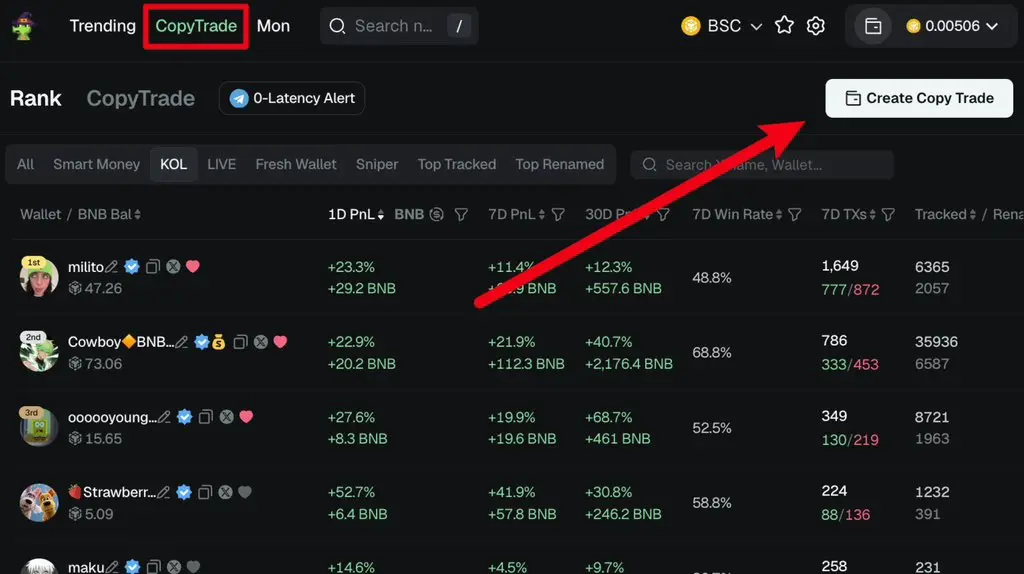The width and height of the screenshot is (1024, 574).
Task: Open the oooooyoung wallet name
Action: pos(112,417)
